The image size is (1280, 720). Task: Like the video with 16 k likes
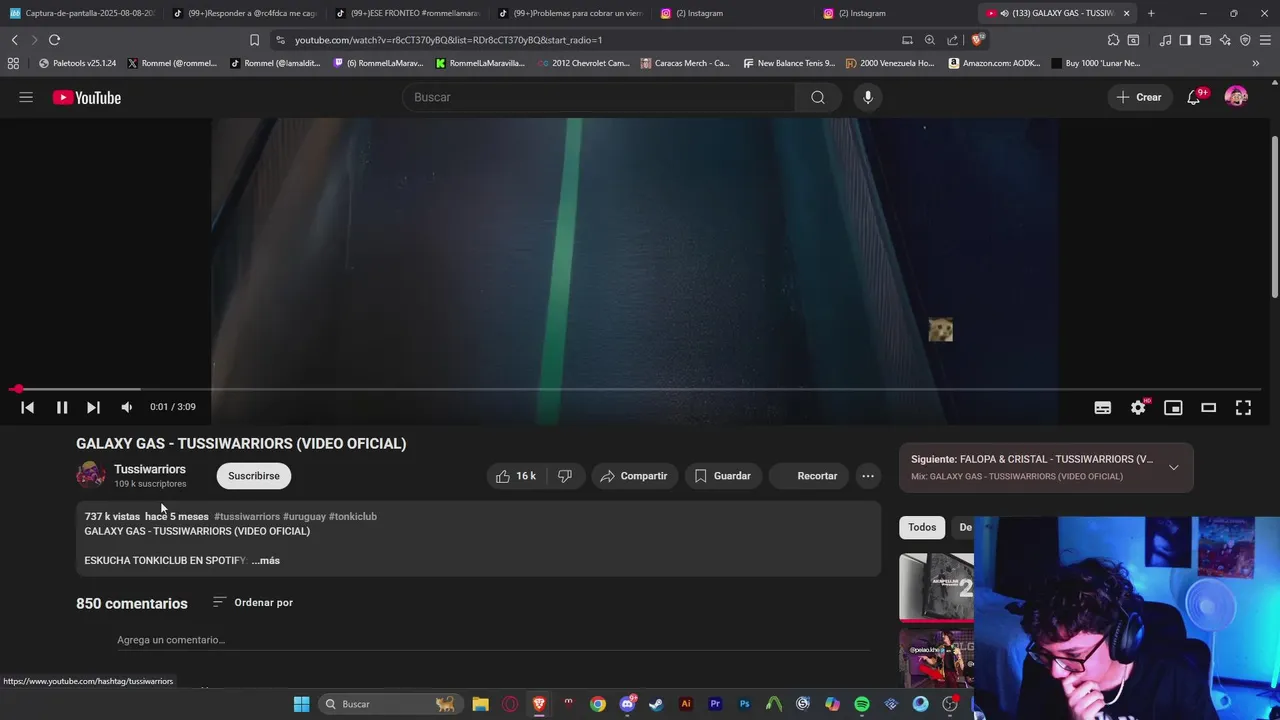[x=516, y=476]
